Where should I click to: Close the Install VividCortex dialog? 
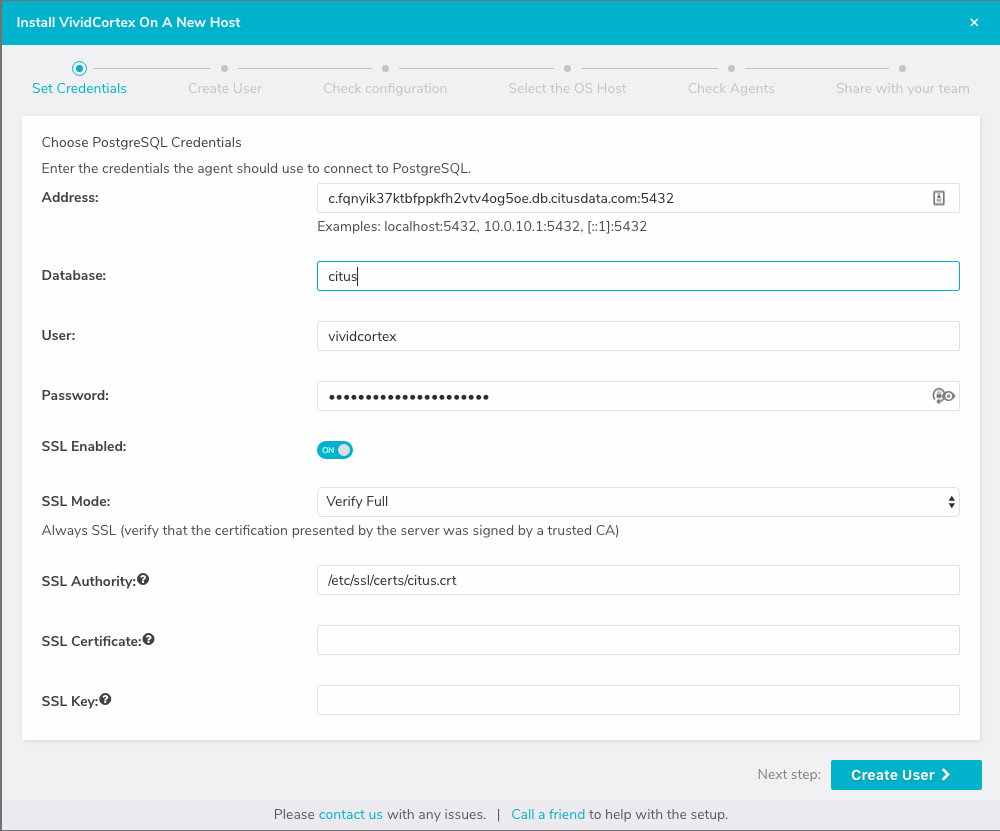tap(974, 22)
